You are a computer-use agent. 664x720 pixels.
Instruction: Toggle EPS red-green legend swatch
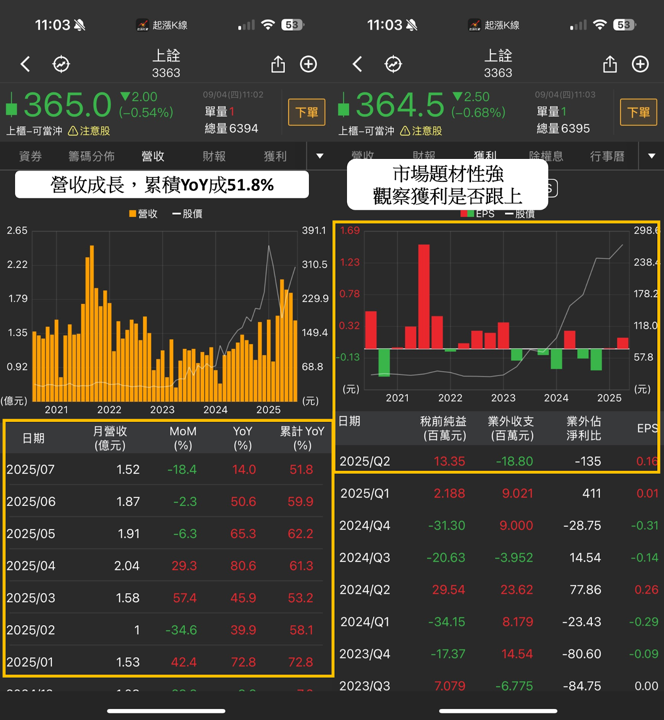(467, 214)
